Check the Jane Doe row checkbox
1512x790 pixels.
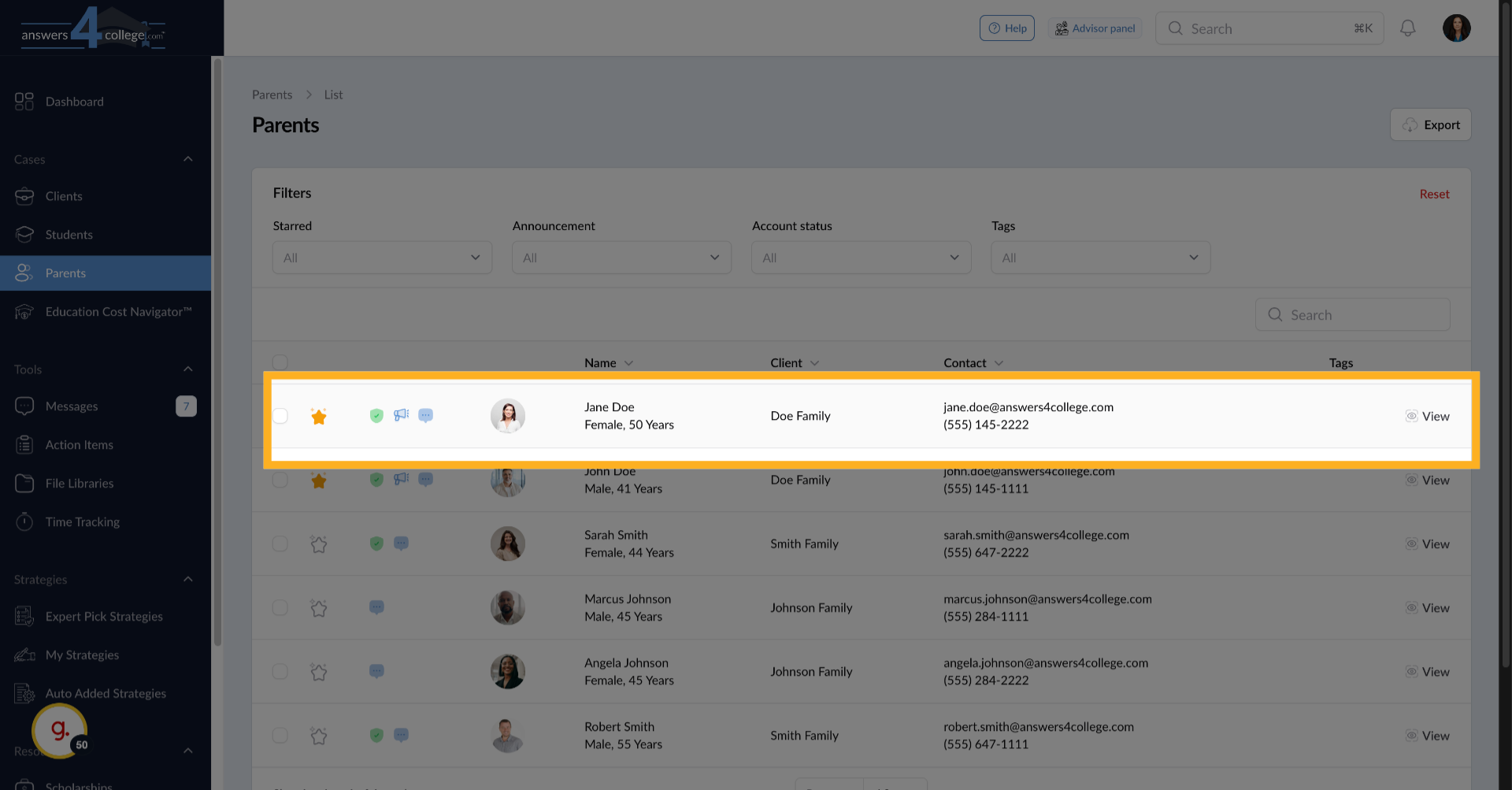pyautogui.click(x=280, y=416)
